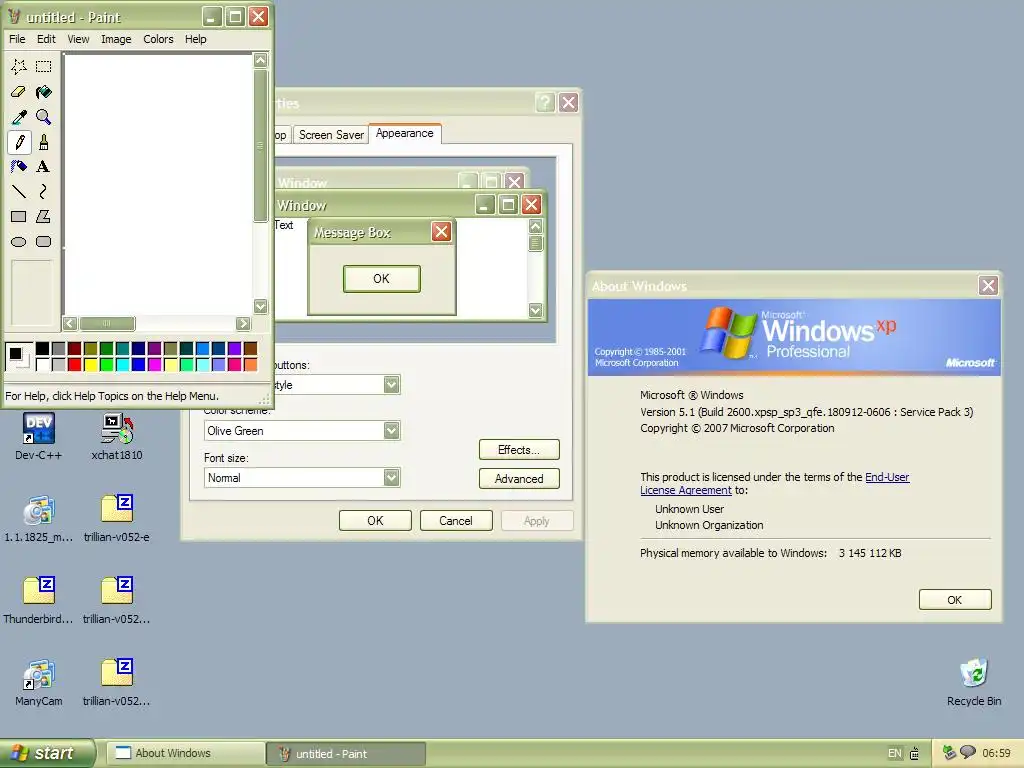Open the End-User License Agreement link
Viewport: 1024px width, 768px height.
pos(775,483)
